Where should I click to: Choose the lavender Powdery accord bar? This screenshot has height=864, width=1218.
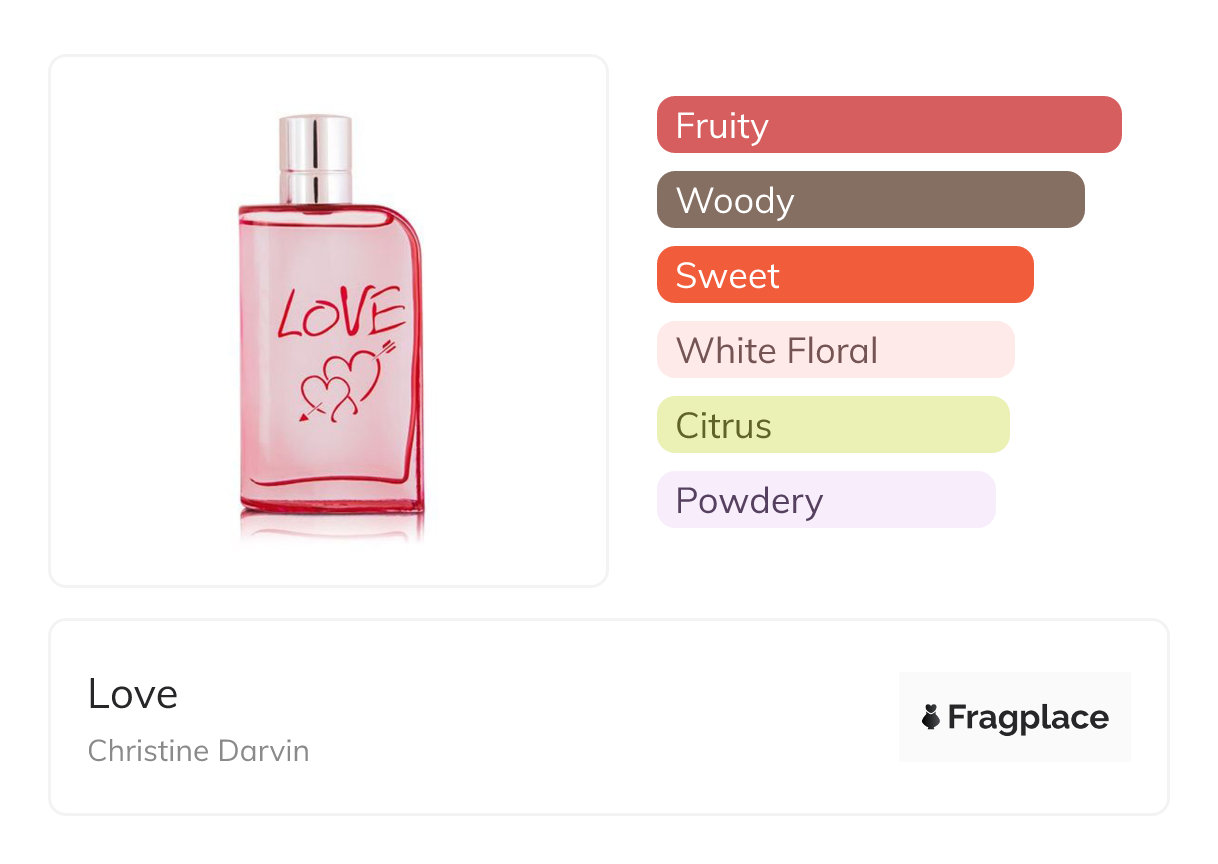pos(826,500)
